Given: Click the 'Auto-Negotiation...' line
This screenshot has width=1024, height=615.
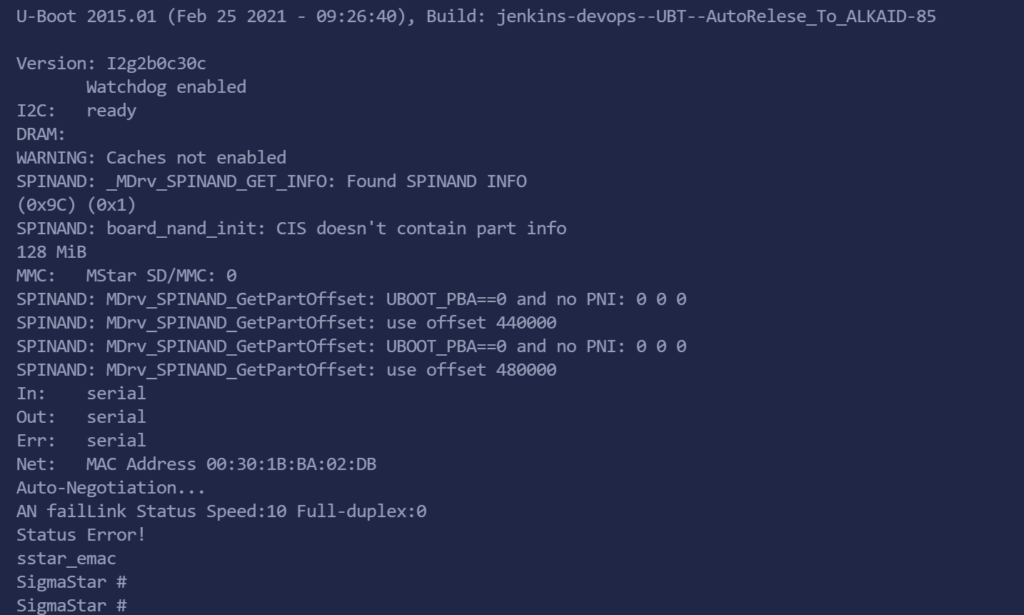Looking at the screenshot, I should [111, 488].
